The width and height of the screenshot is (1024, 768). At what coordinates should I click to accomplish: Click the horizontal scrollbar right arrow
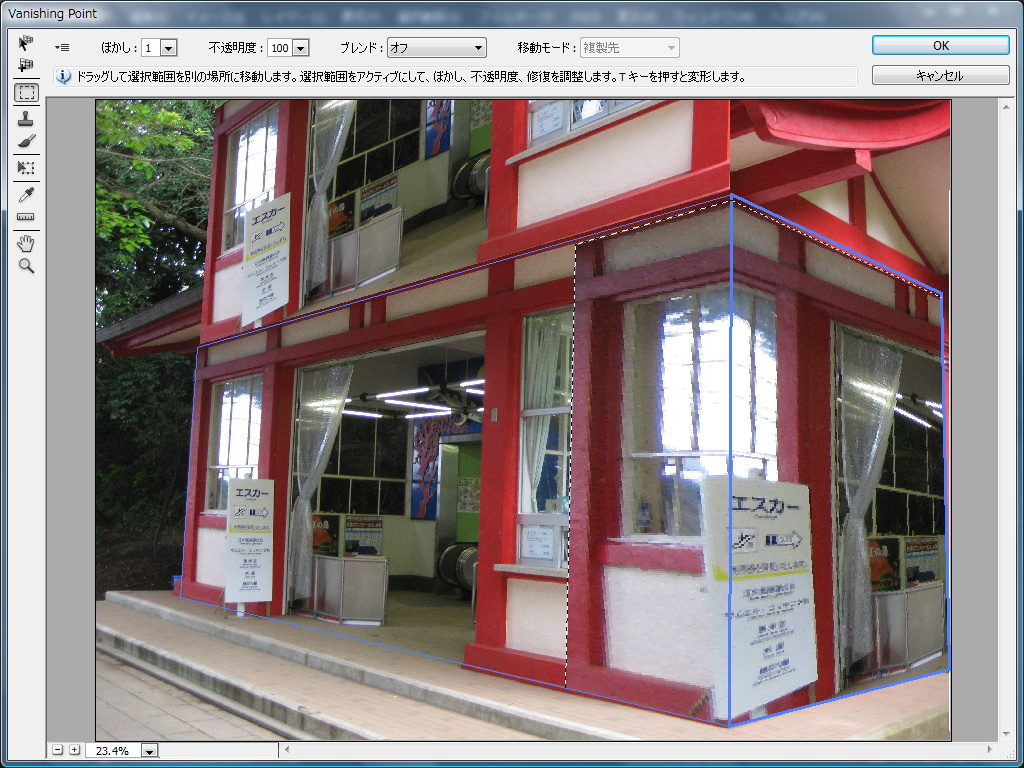click(989, 750)
